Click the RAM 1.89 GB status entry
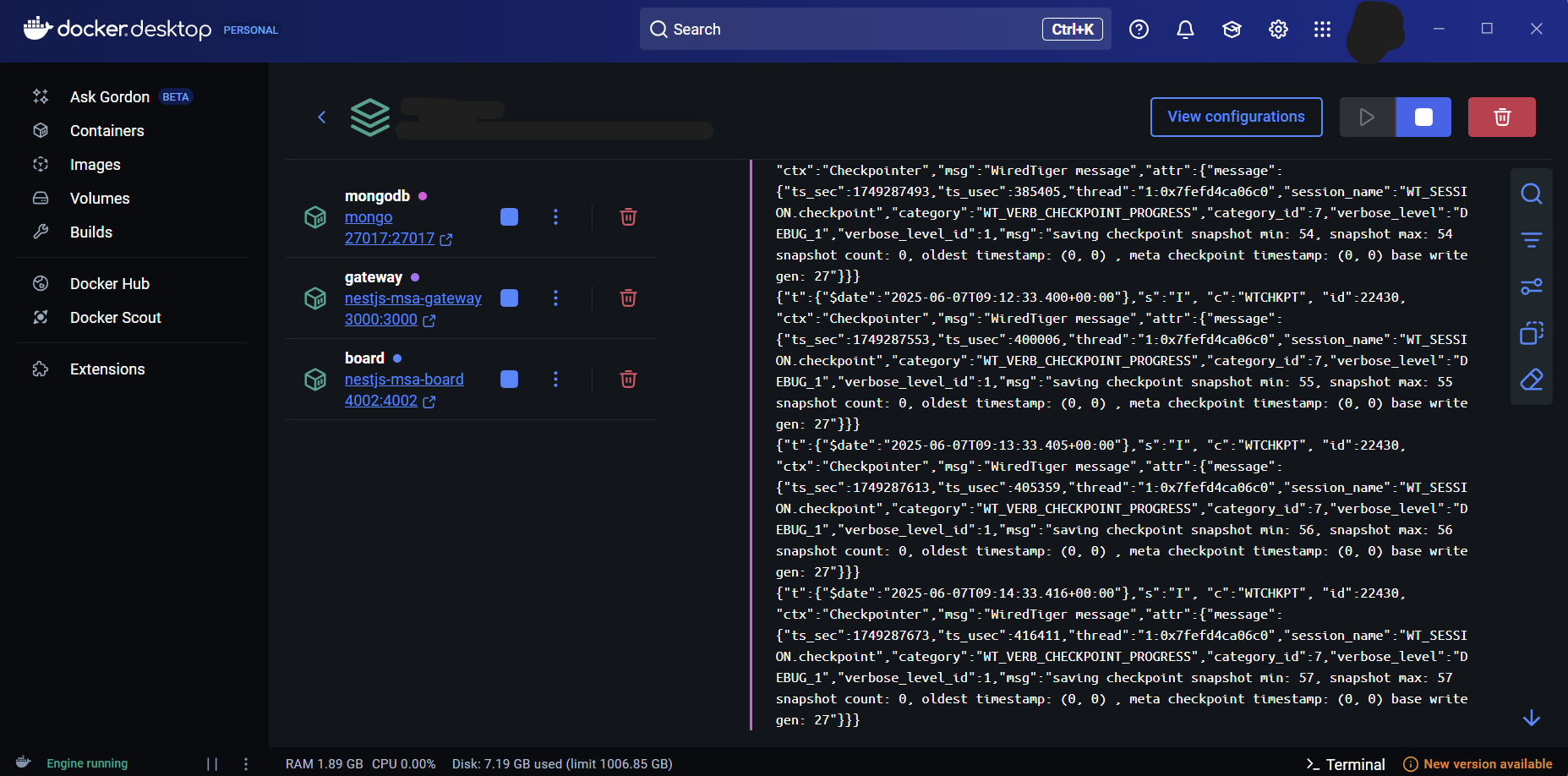The height and width of the screenshot is (776, 1568). pyautogui.click(x=324, y=764)
